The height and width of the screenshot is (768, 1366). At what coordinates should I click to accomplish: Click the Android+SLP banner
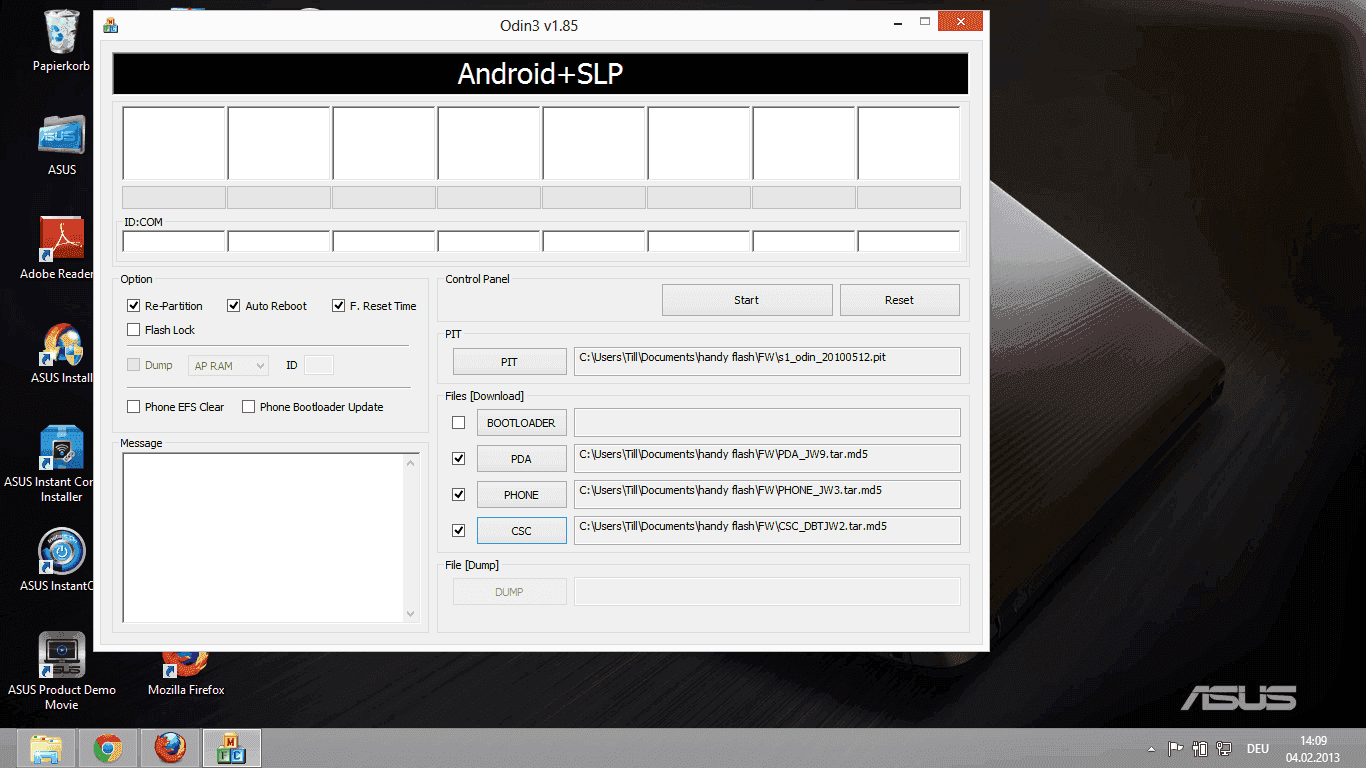pos(540,74)
